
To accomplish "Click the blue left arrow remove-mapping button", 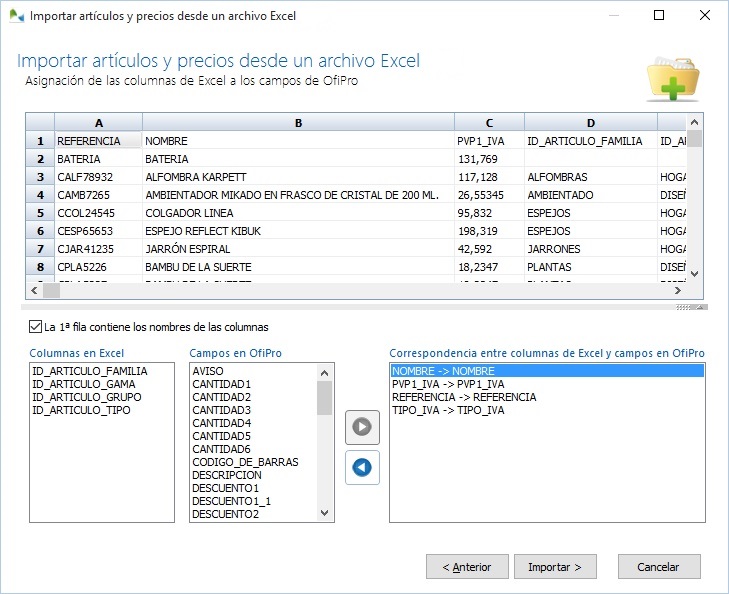I will (362, 467).
